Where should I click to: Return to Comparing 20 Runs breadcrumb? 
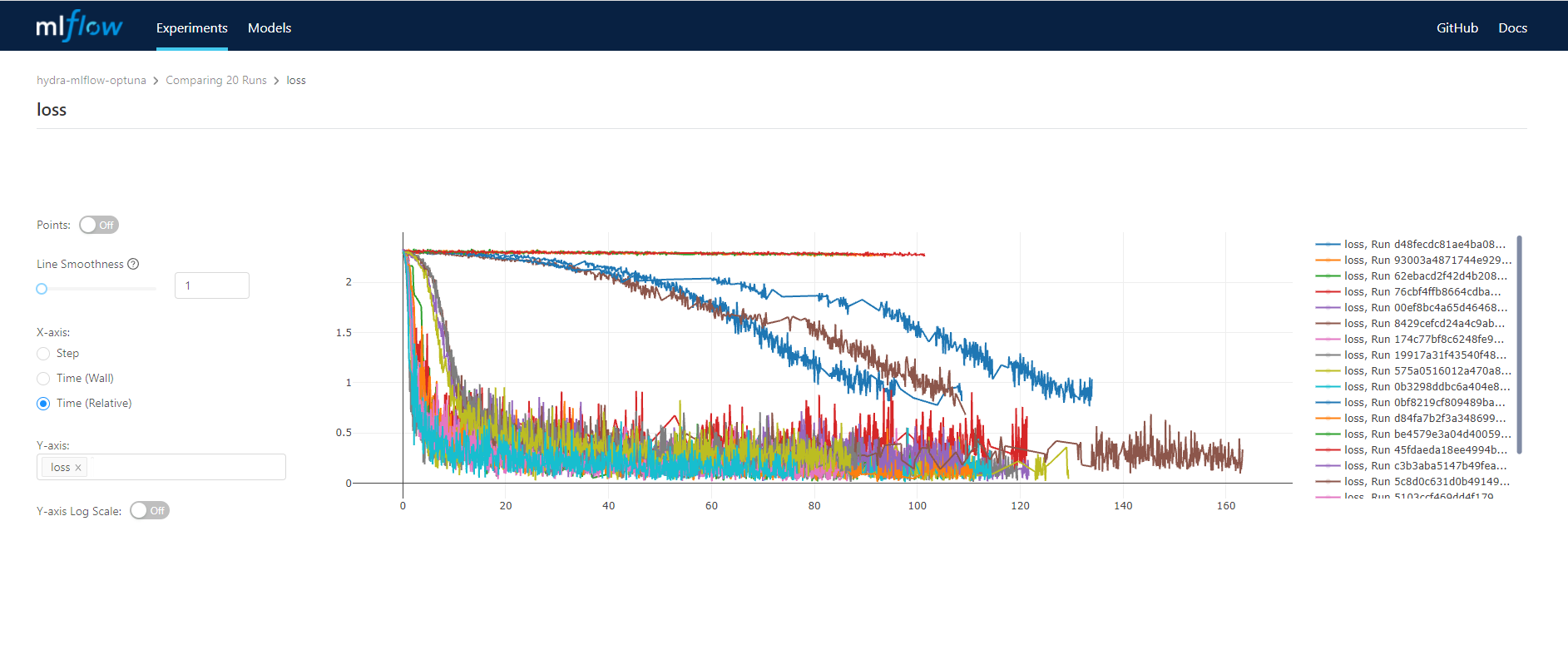pos(216,80)
